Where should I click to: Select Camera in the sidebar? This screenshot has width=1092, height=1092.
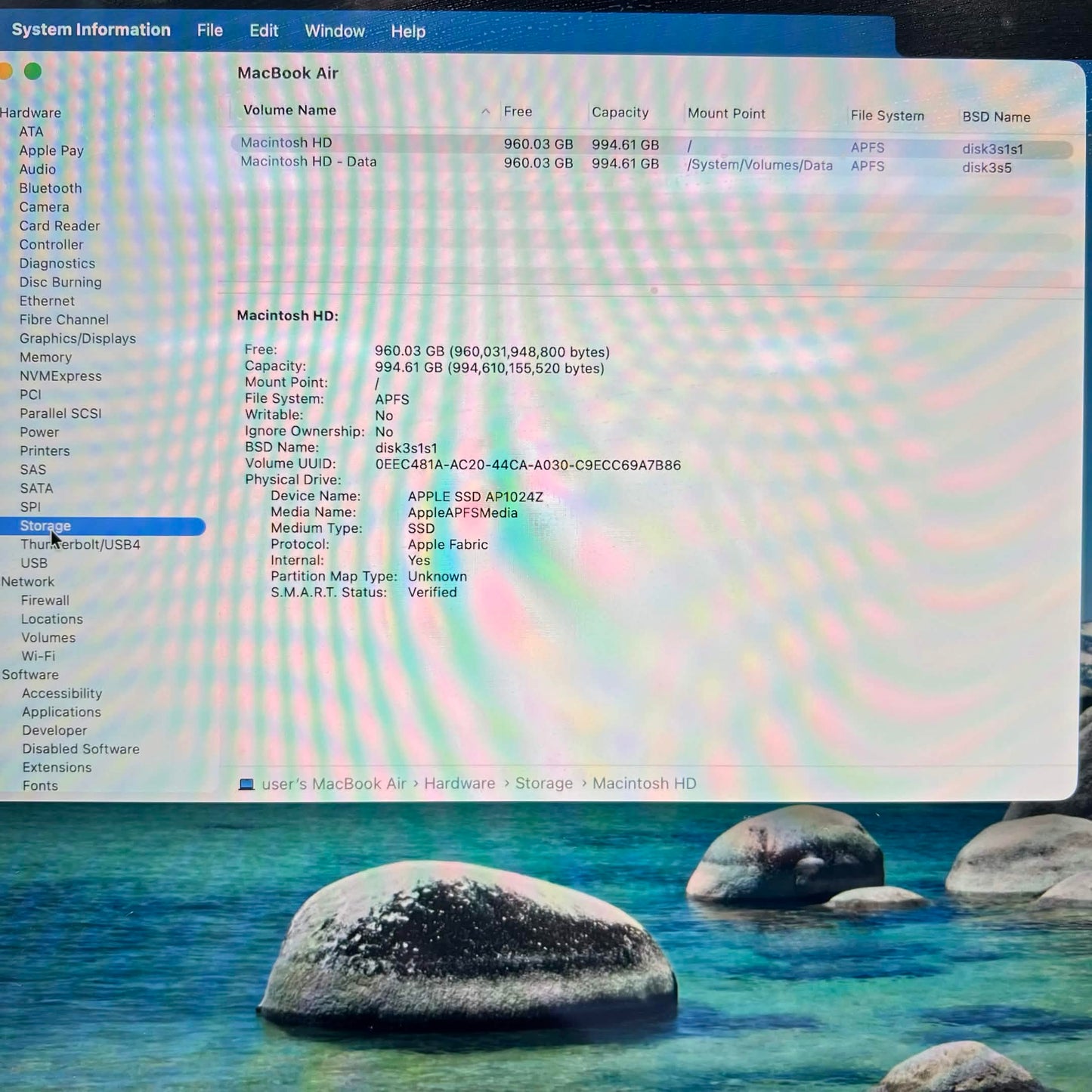pos(44,207)
